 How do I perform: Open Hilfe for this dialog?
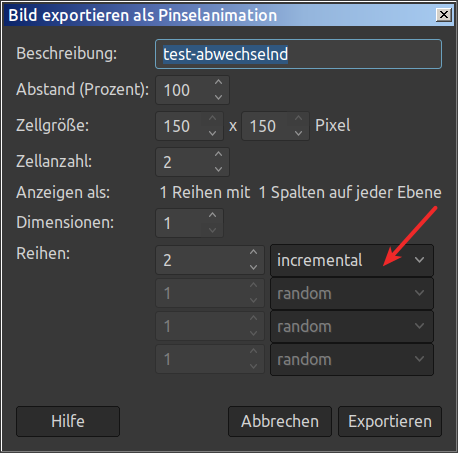tap(68, 421)
